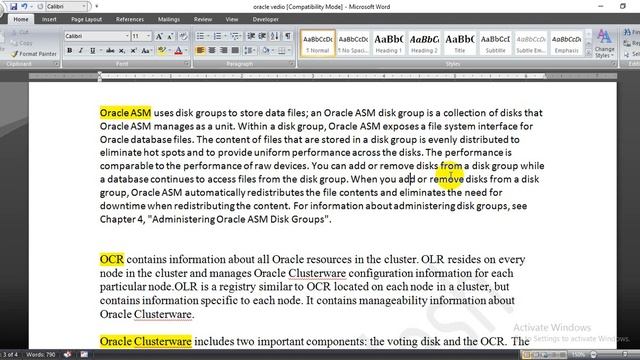Open the Calibri font name dropdown in ribbon
The width and height of the screenshot is (640, 360).
point(127,36)
